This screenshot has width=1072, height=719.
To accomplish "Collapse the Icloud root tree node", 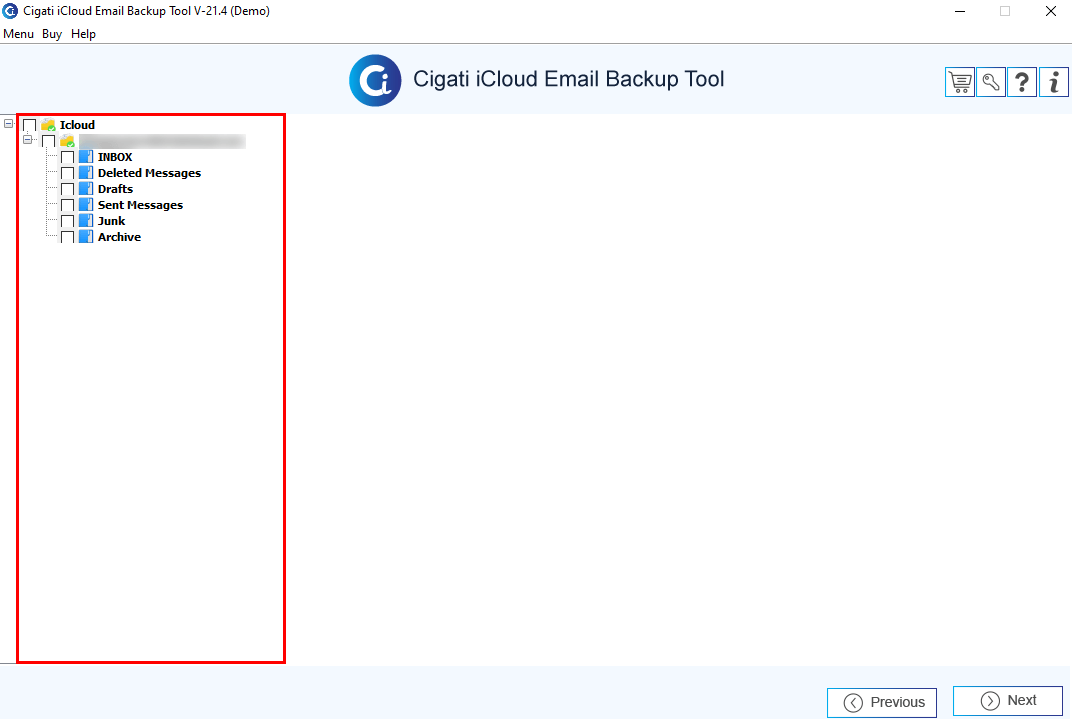I will point(8,124).
